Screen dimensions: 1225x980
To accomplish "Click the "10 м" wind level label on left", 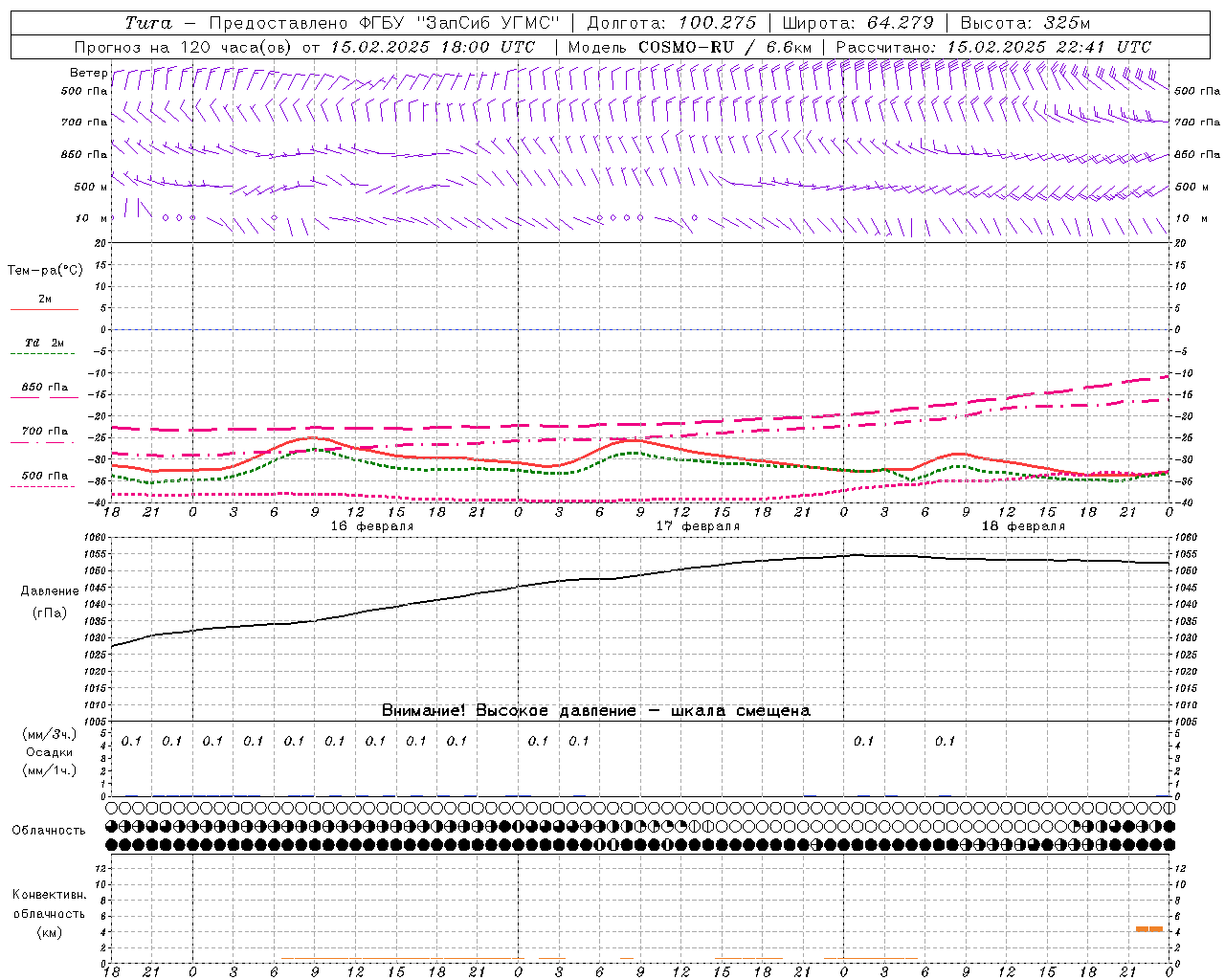I will tap(92, 218).
